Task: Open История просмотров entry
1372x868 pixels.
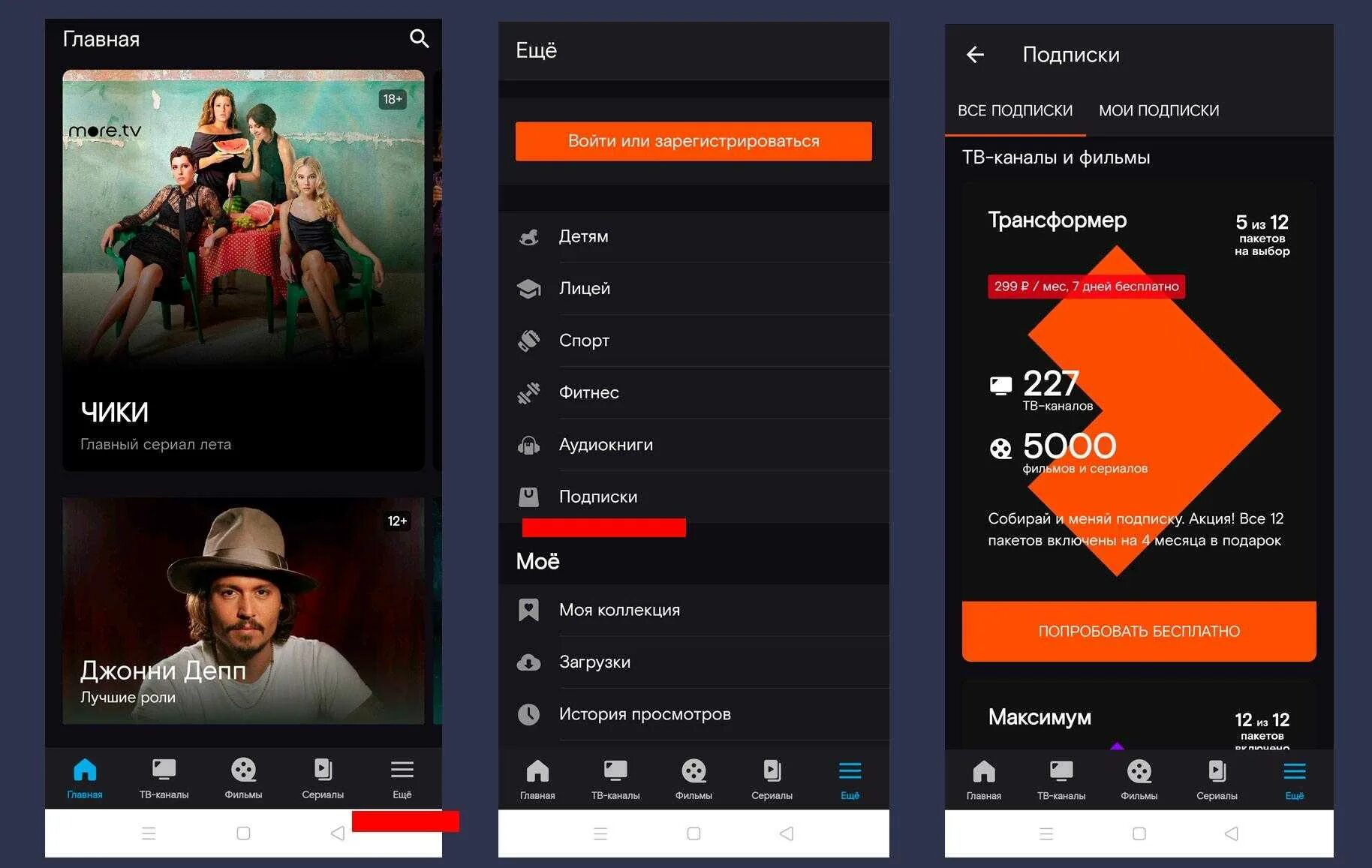Action: click(x=694, y=714)
